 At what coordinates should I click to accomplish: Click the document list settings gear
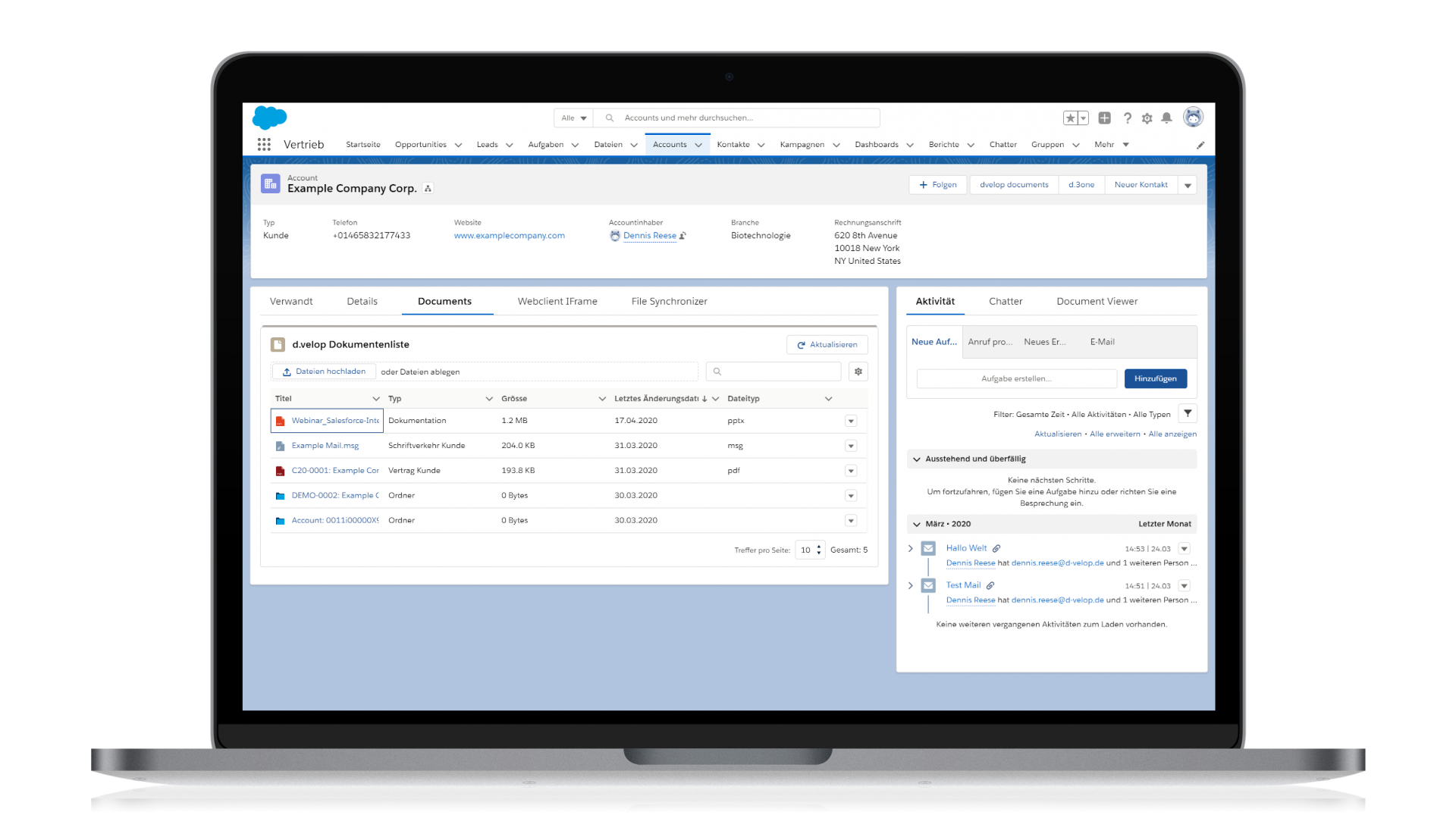pyautogui.click(x=858, y=371)
